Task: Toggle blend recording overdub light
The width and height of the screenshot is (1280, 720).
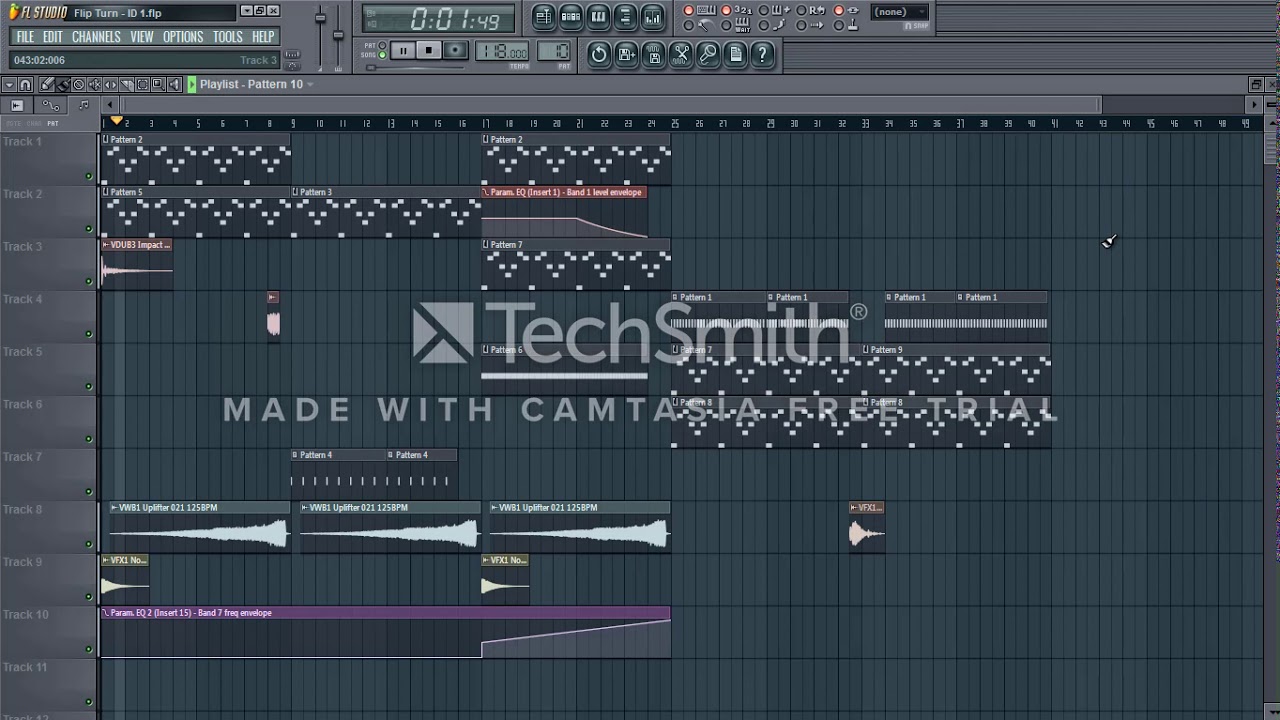Action: (763, 10)
